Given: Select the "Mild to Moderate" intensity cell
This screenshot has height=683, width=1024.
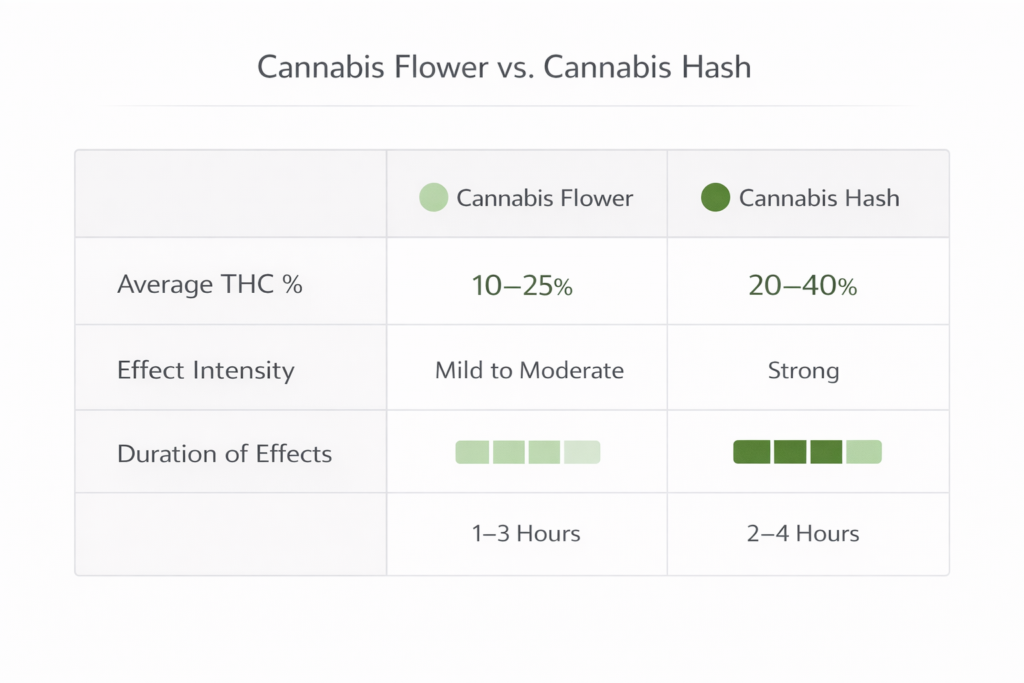Looking at the screenshot, I should pyautogui.click(x=529, y=371).
